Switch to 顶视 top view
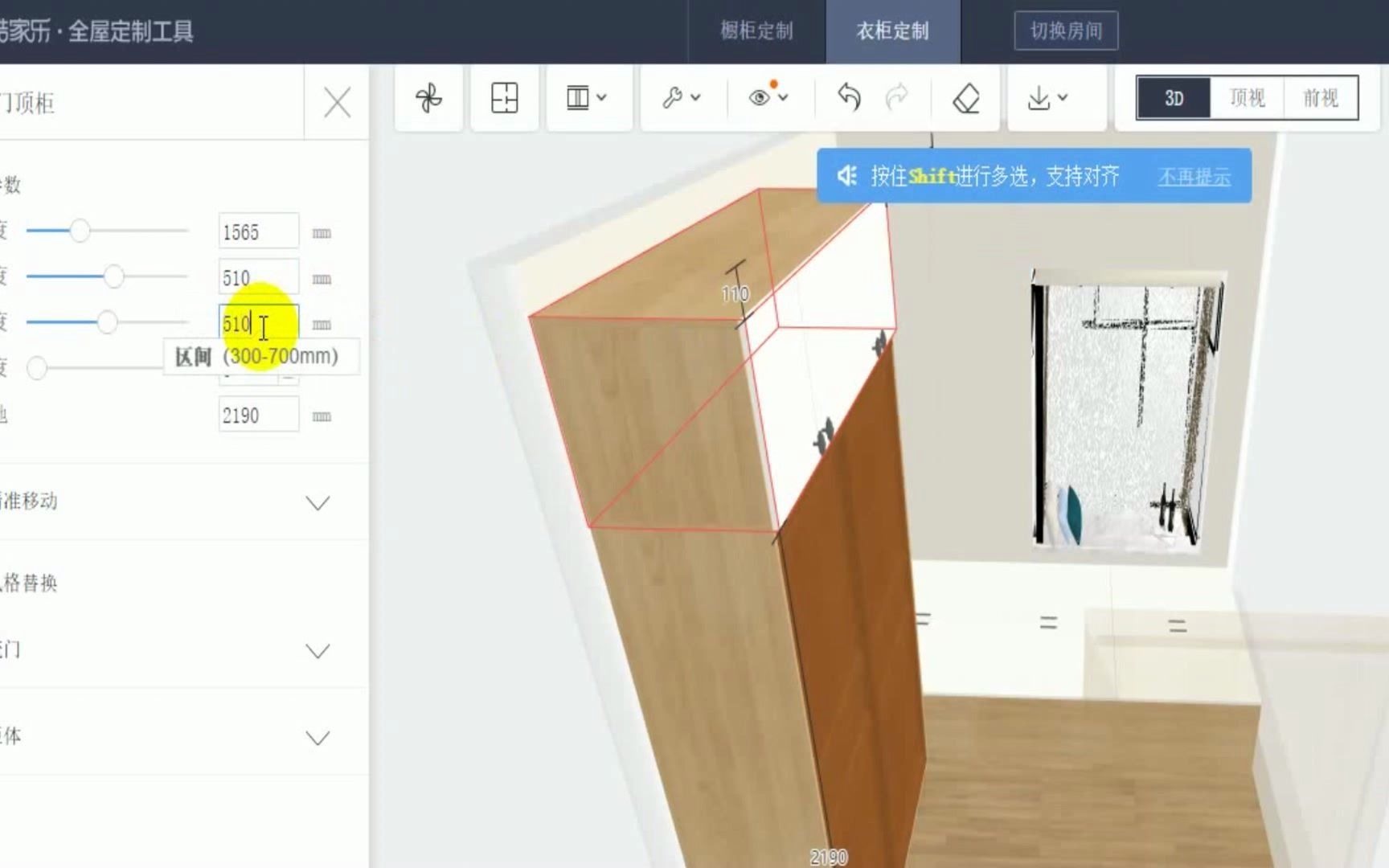Screen dimensions: 1389x868 1247,97
